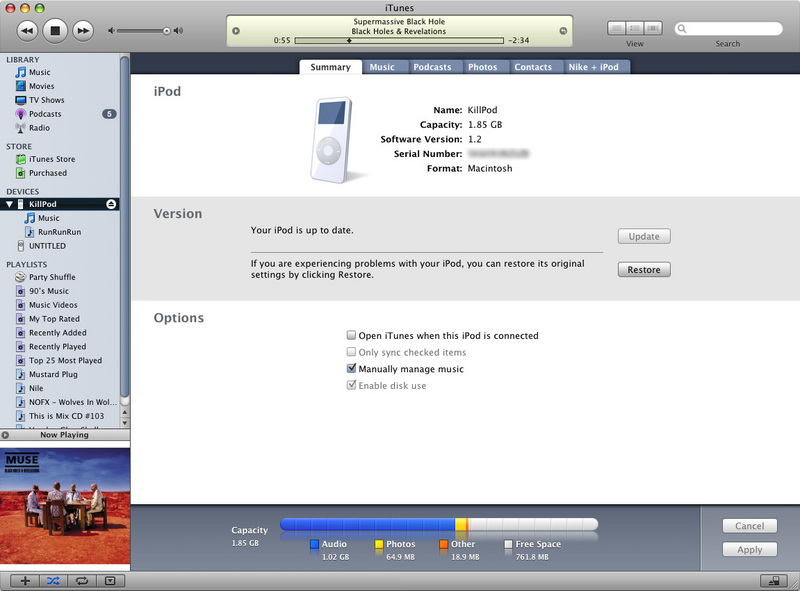The image size is (800, 591).
Task: Click the Apply button
Action: click(749, 550)
